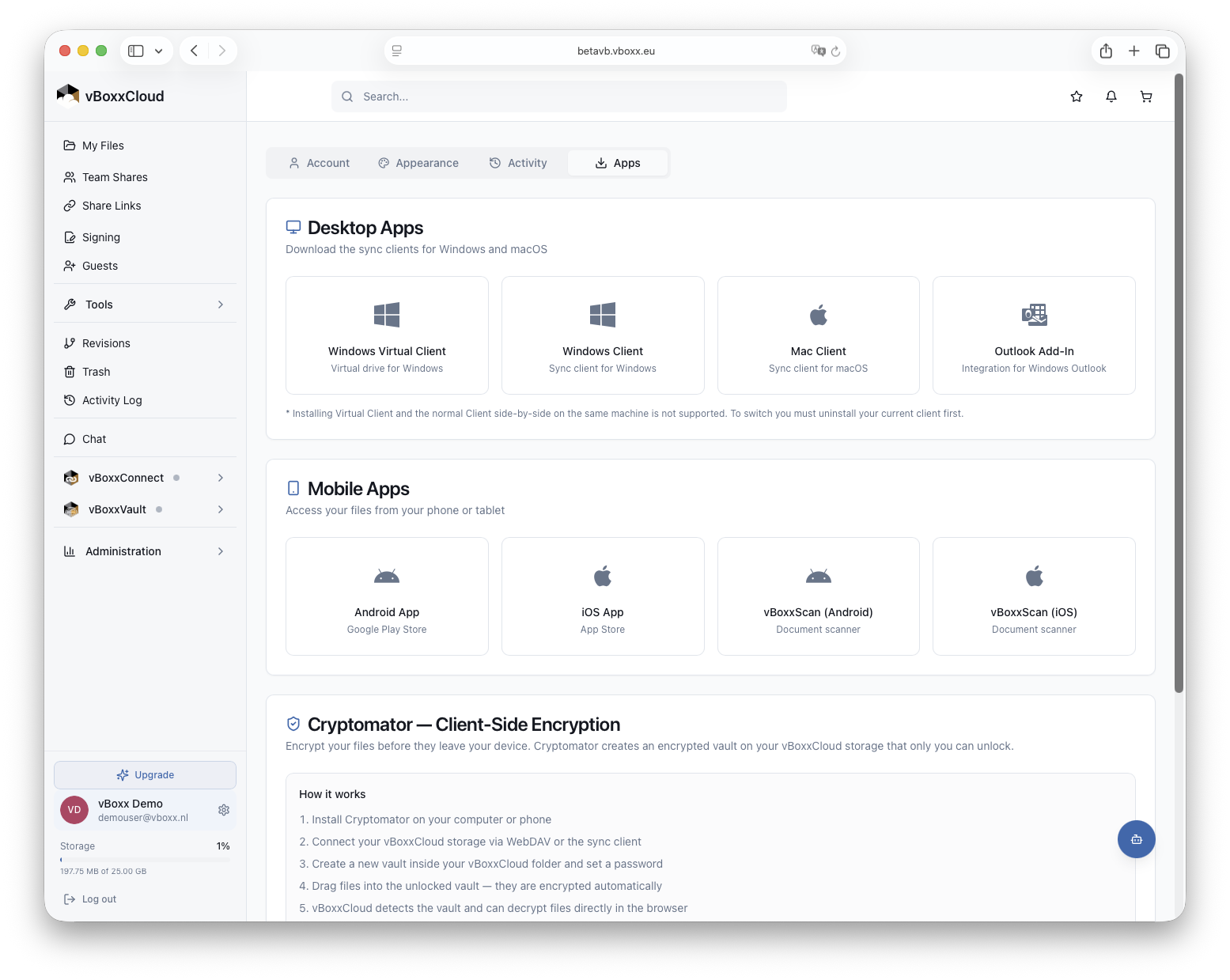Open Guests in sidebar
The image size is (1230, 980).
coord(145,266)
